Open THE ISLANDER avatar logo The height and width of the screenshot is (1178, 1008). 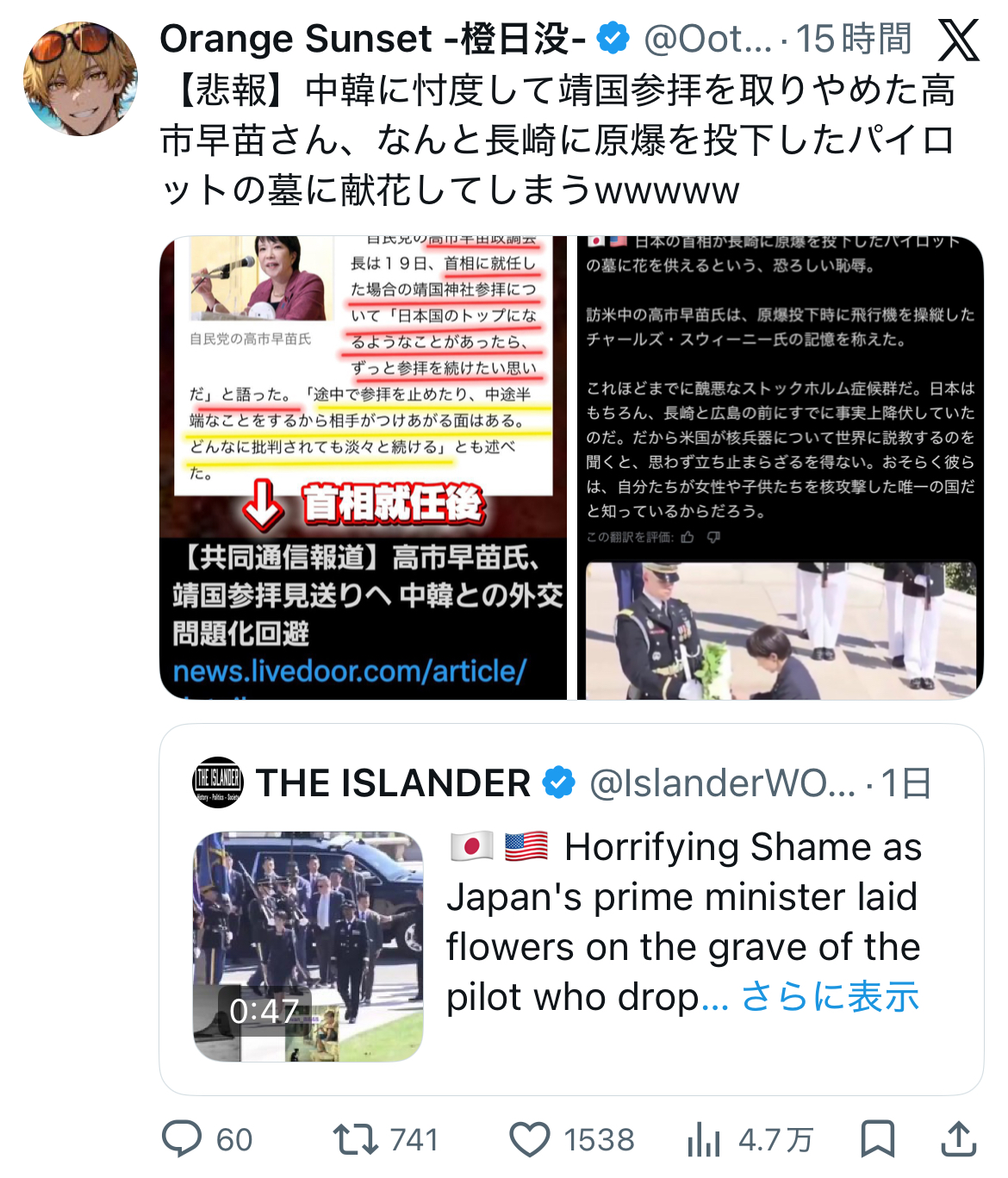218,782
